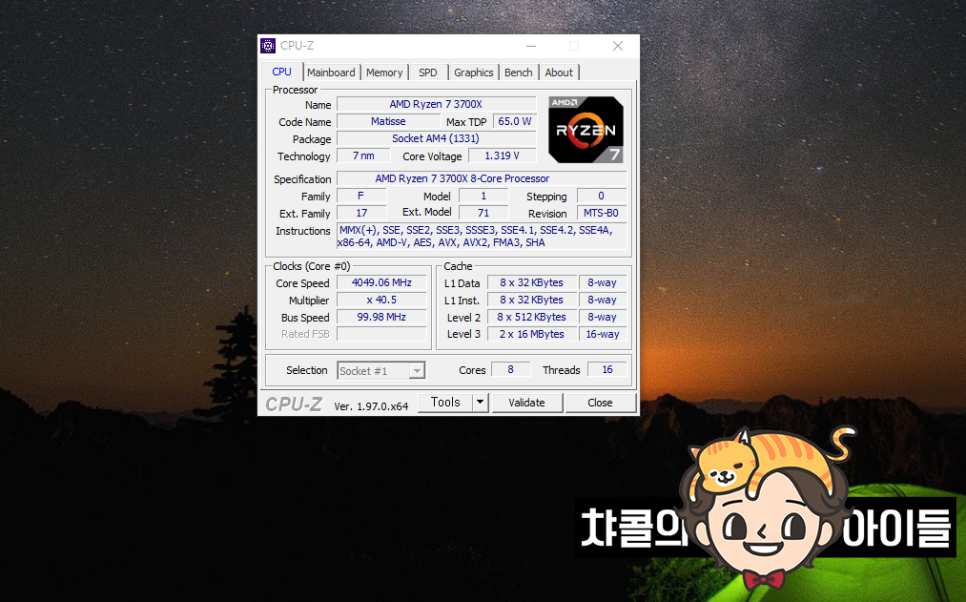Switch to the CPU tab
The height and width of the screenshot is (602, 966).
282,72
